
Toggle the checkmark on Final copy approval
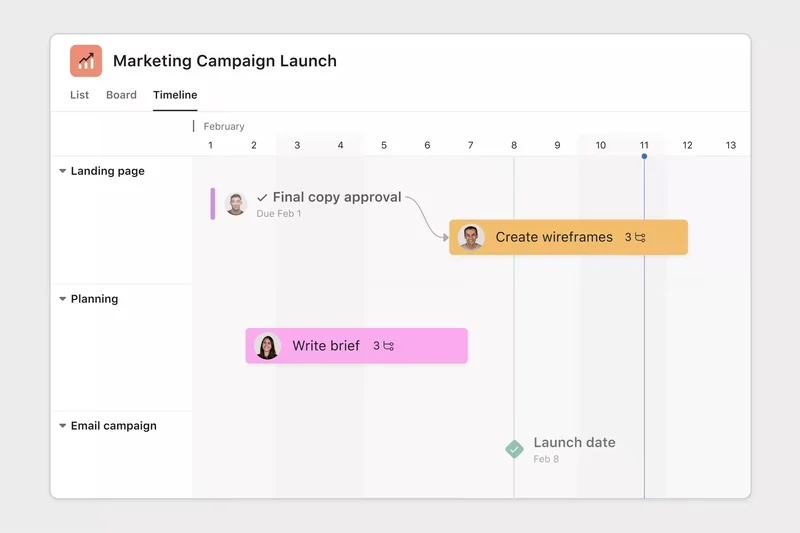(262, 198)
